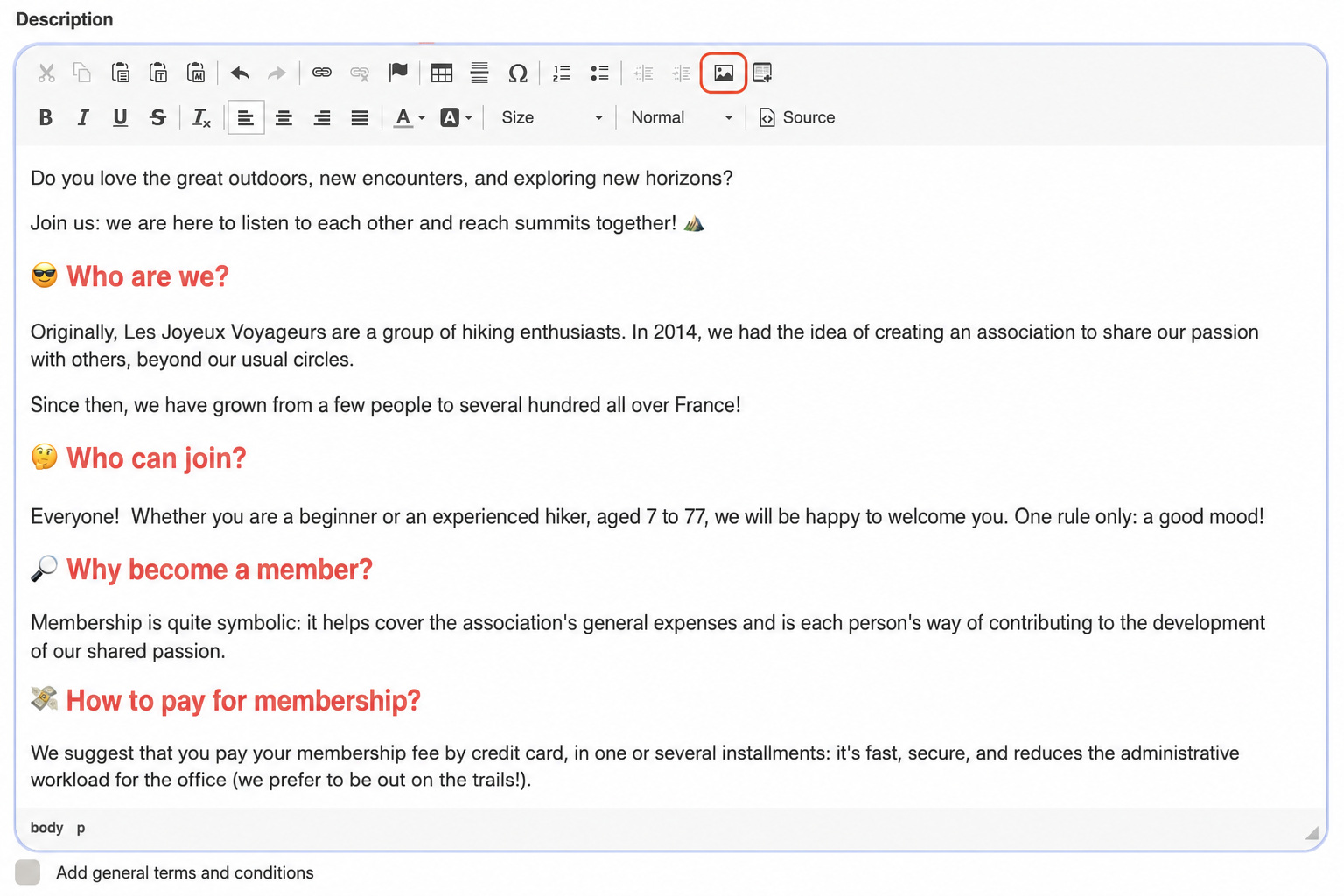The image size is (1344, 896).
Task: Click the Paste clipboard icon
Action: tap(121, 73)
